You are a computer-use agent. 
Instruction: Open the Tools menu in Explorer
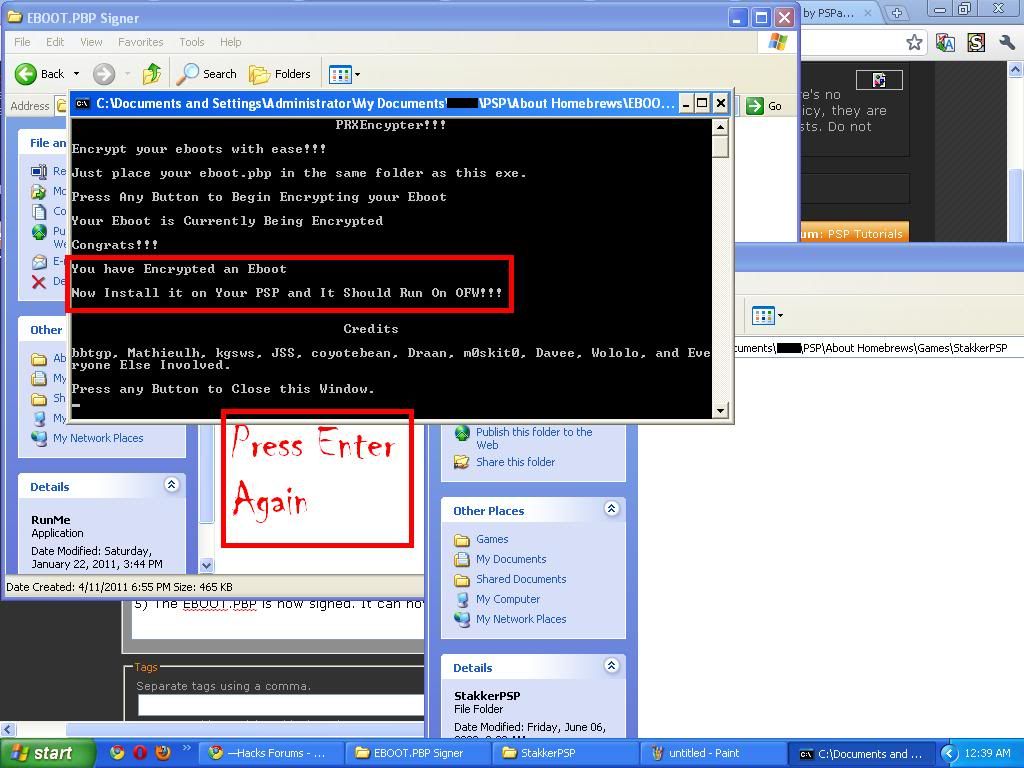[191, 42]
